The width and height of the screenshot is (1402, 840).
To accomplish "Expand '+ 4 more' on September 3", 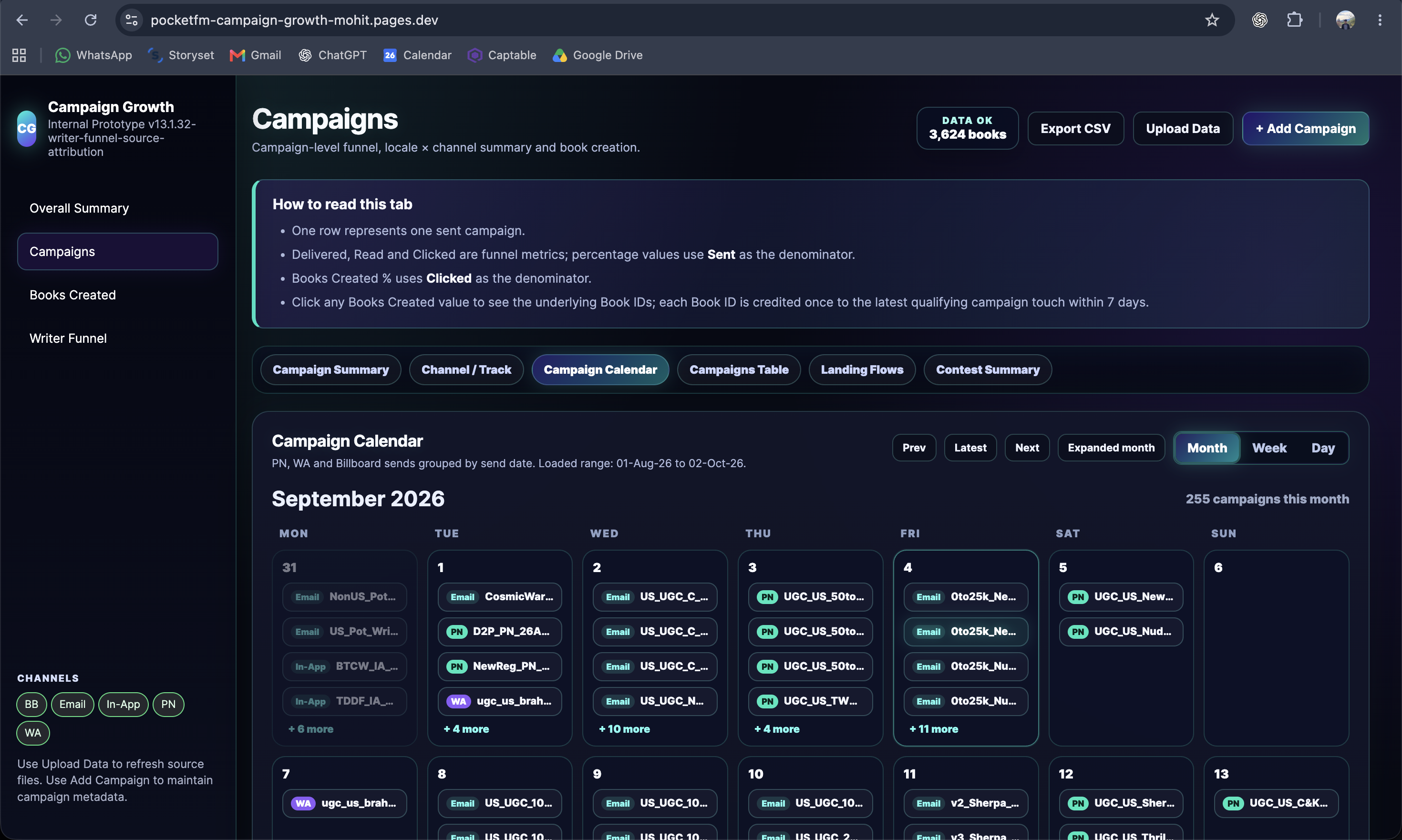I will [777, 729].
